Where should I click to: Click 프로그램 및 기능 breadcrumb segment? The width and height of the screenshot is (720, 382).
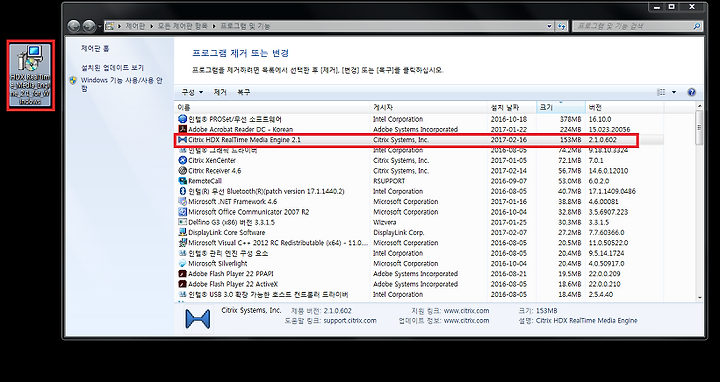click(x=246, y=26)
